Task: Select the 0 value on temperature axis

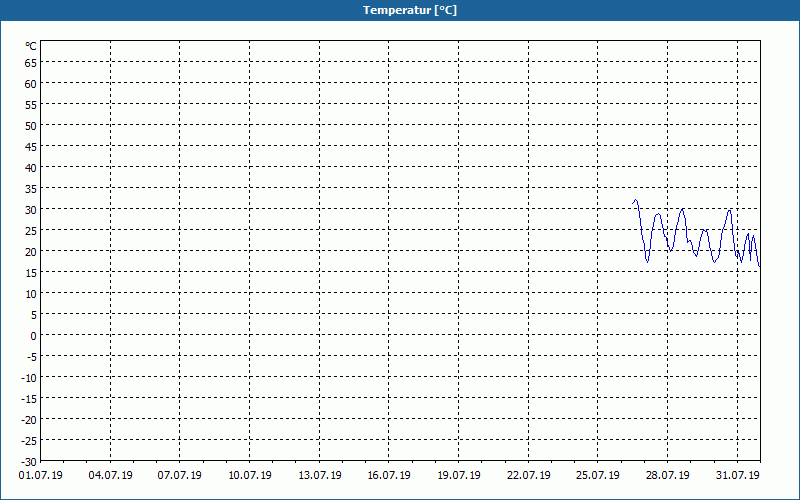Action: click(34, 336)
